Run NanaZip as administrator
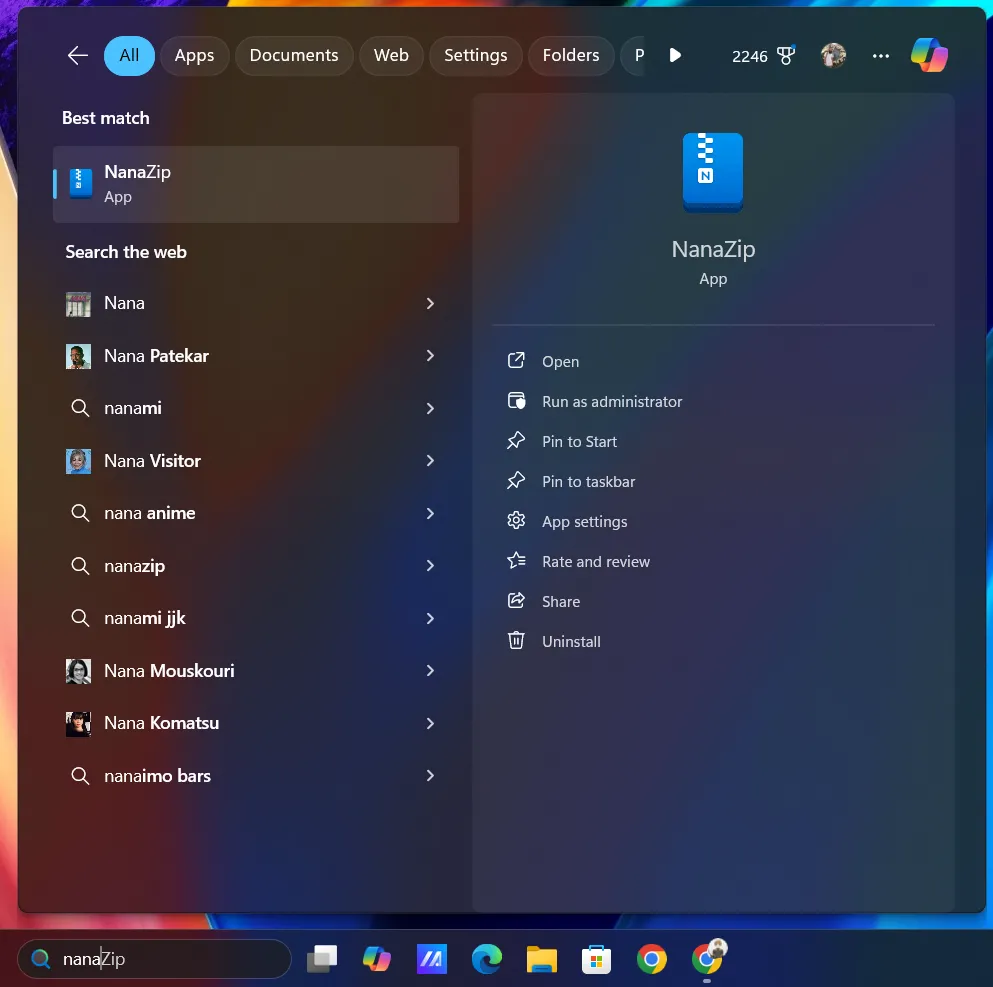Viewport: 993px width, 987px height. 611,401
